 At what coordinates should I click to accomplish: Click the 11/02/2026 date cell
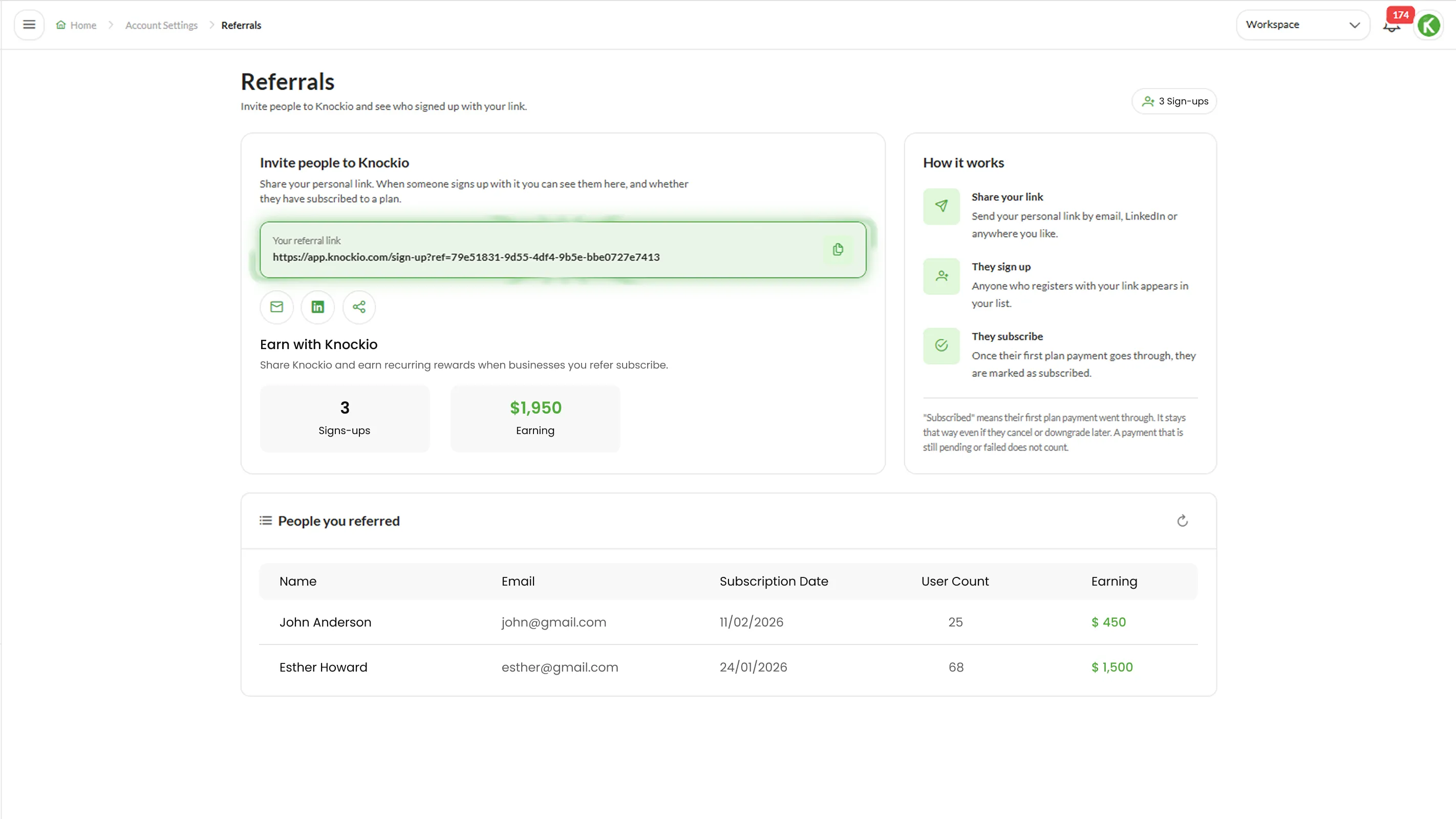751,622
